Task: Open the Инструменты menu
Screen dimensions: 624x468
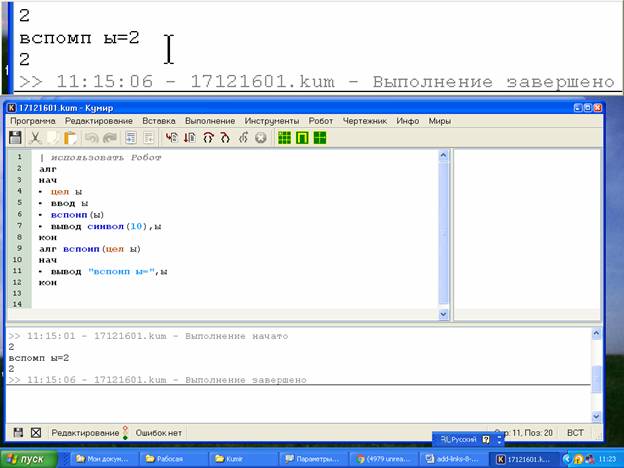Action: point(272,121)
